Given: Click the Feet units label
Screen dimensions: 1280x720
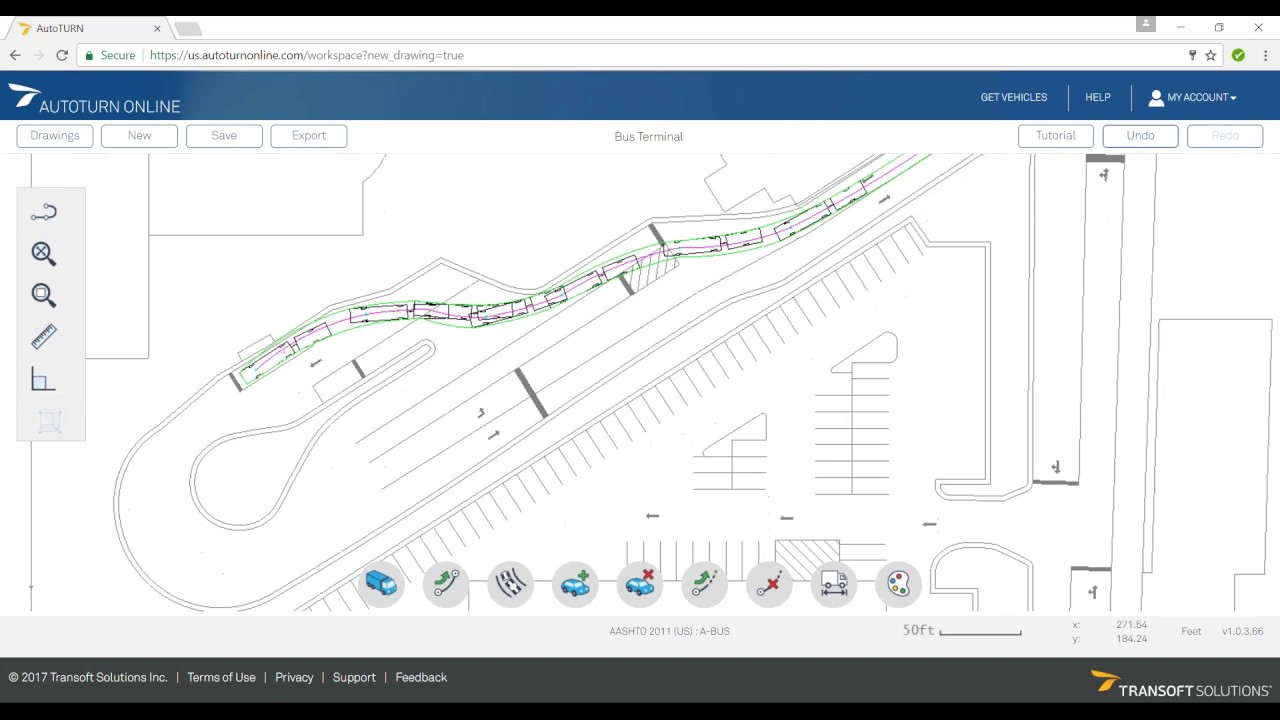Looking at the screenshot, I should pyautogui.click(x=1191, y=631).
